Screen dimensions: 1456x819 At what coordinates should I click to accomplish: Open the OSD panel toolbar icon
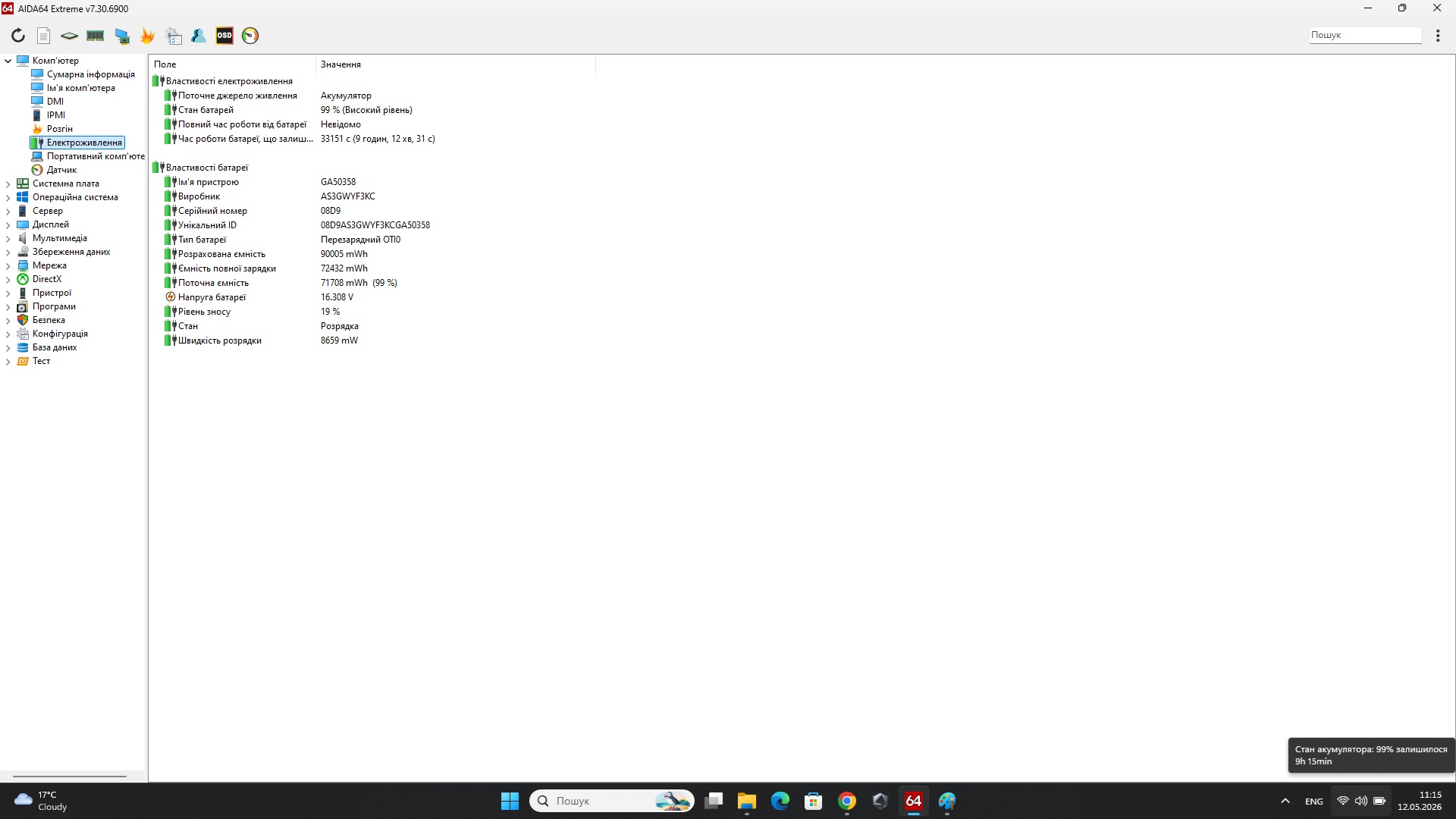pos(224,36)
